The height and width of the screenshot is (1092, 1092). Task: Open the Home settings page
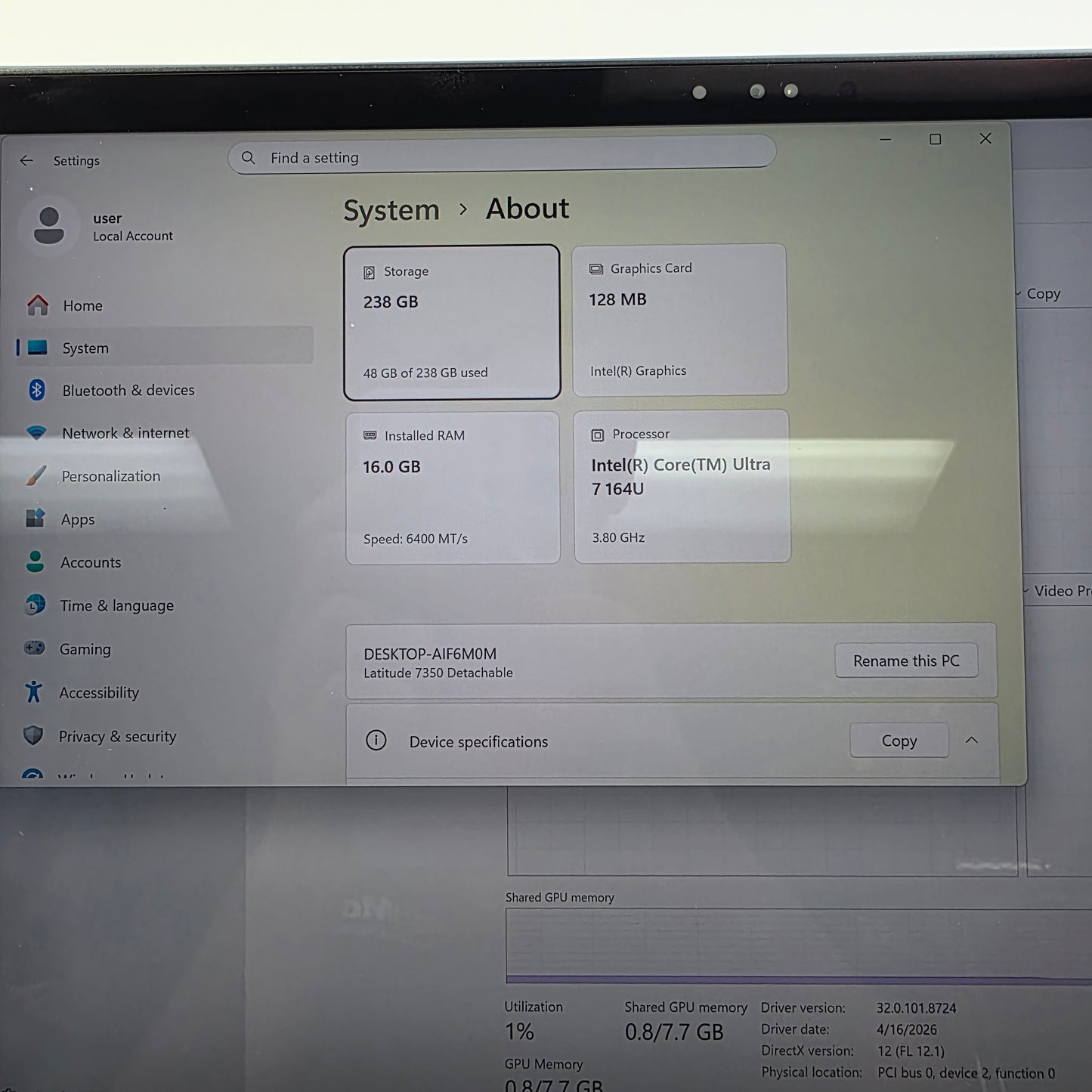(165, 305)
